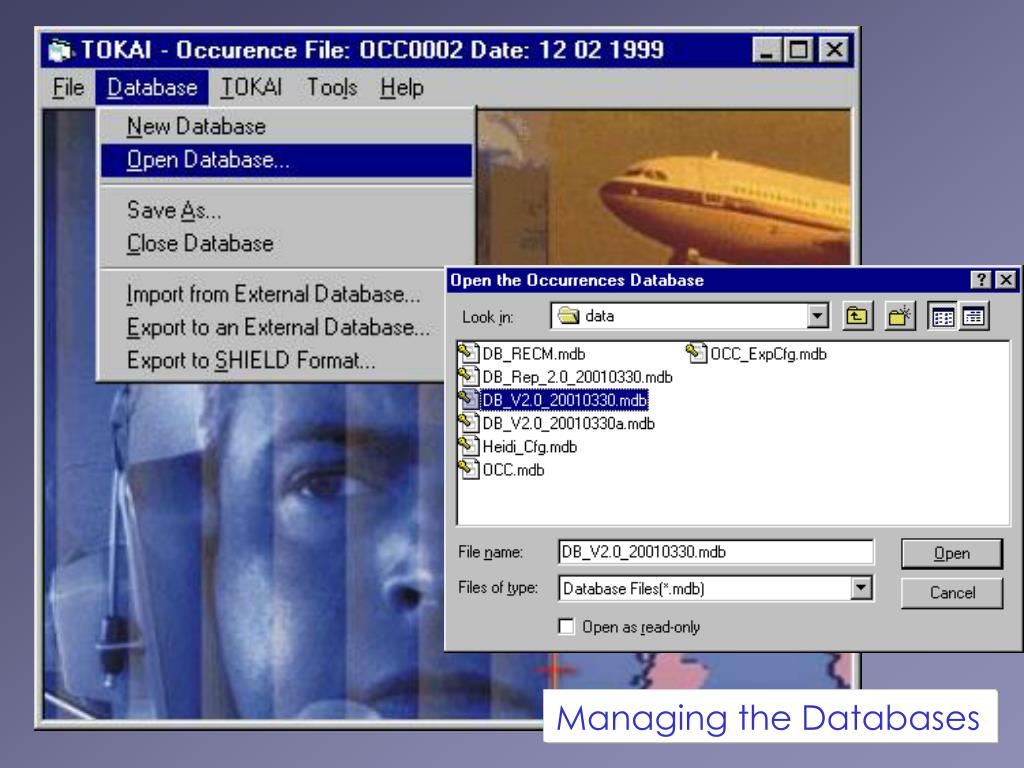Enable Open as read-only checkbox
The height and width of the screenshot is (768, 1024).
click(566, 627)
